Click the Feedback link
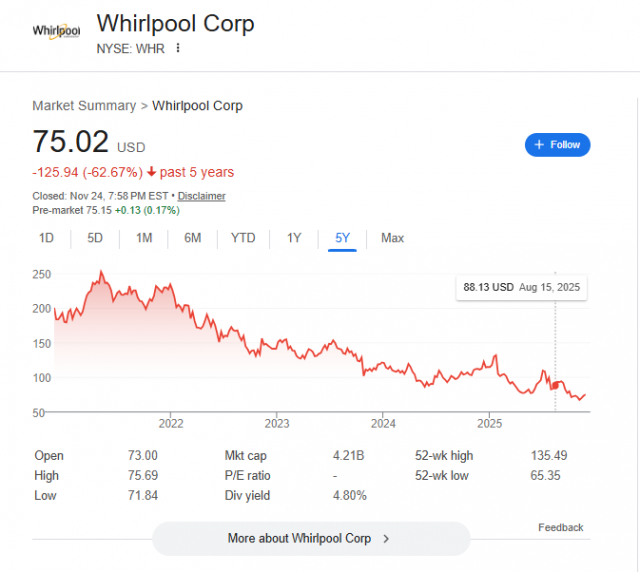Screen dimensions: 640x572 coord(560,527)
